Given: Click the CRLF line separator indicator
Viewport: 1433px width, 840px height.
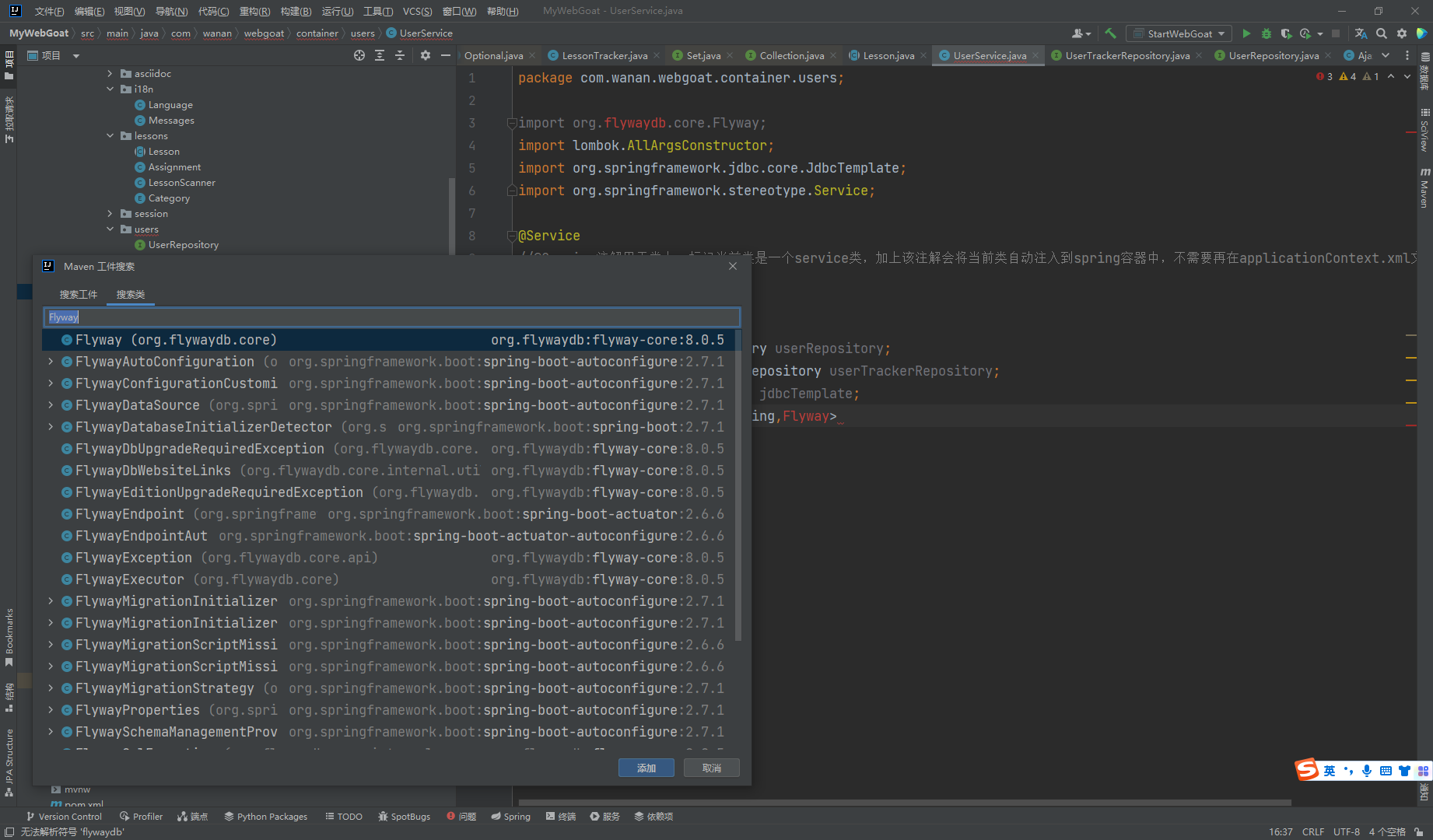Looking at the screenshot, I should [x=1313, y=831].
